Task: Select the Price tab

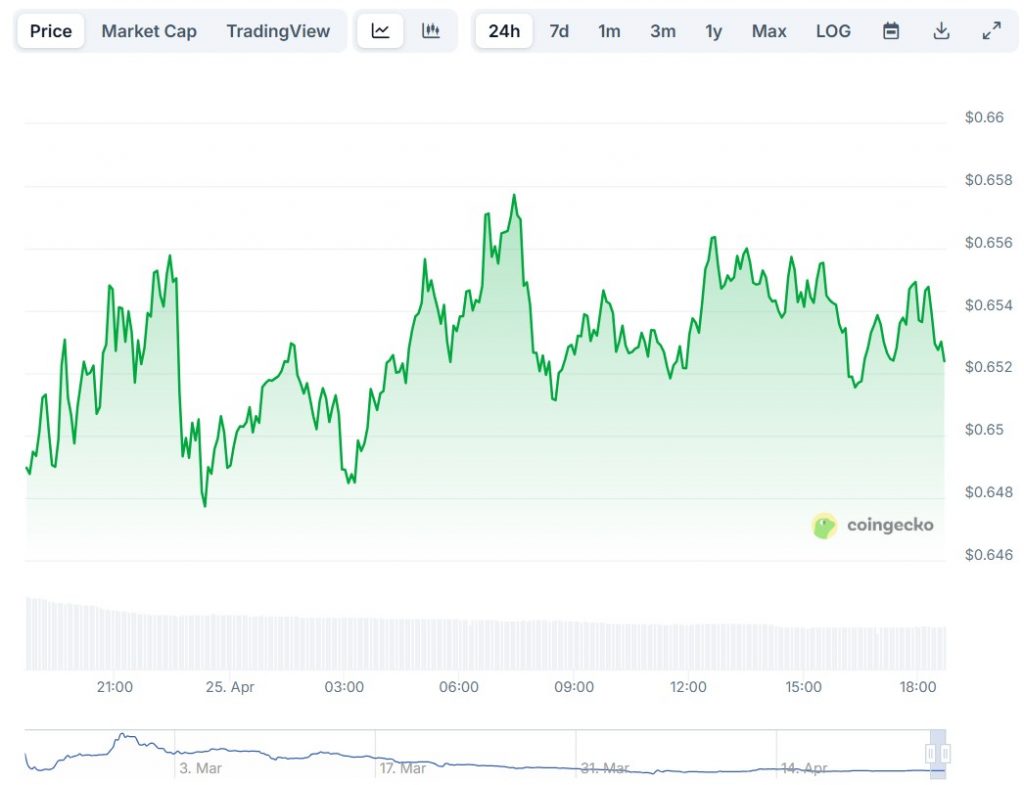Action: [51, 31]
